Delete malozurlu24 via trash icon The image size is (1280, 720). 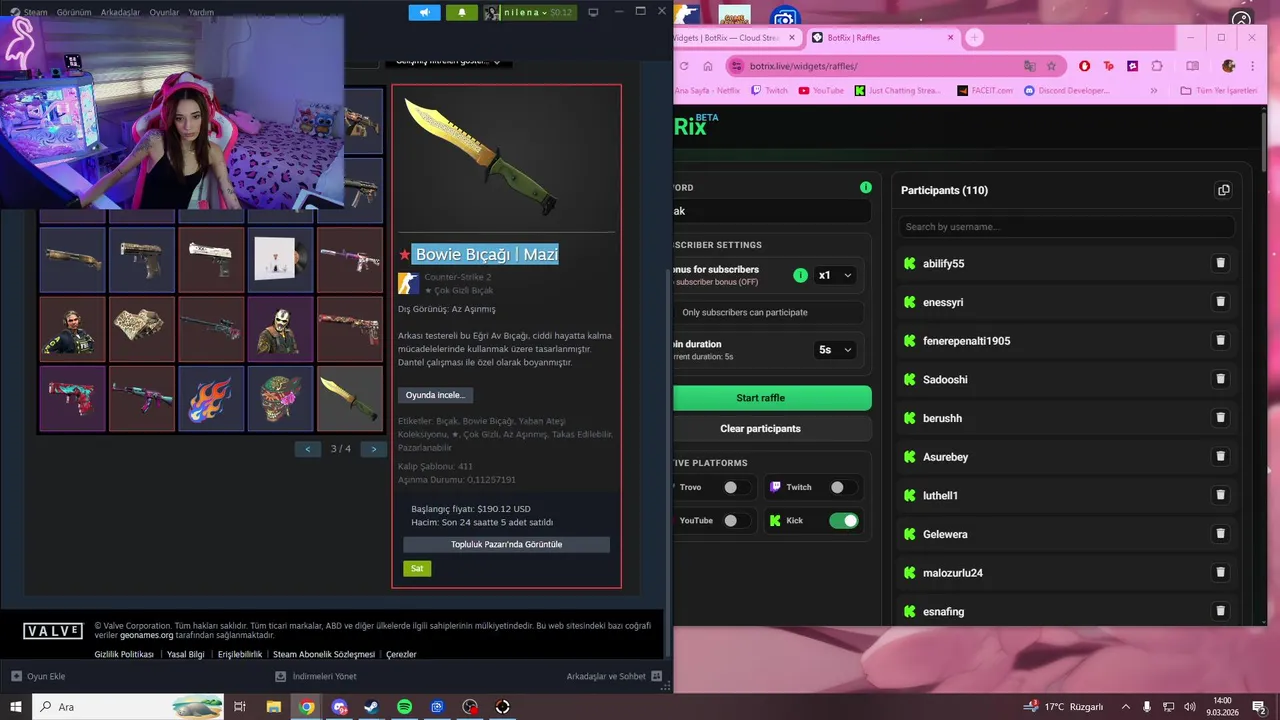[1220, 572]
